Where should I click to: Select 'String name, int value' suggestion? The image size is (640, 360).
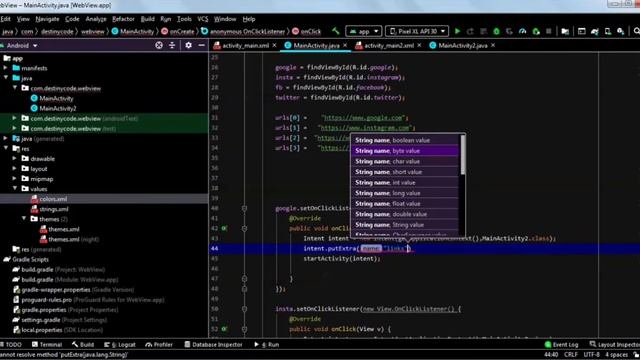(x=405, y=182)
